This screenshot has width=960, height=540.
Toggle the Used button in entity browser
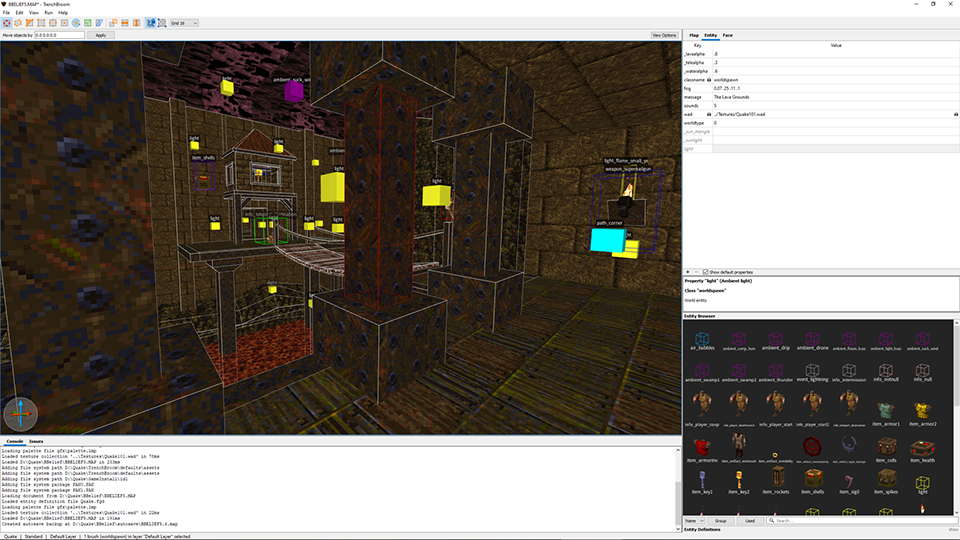point(749,520)
